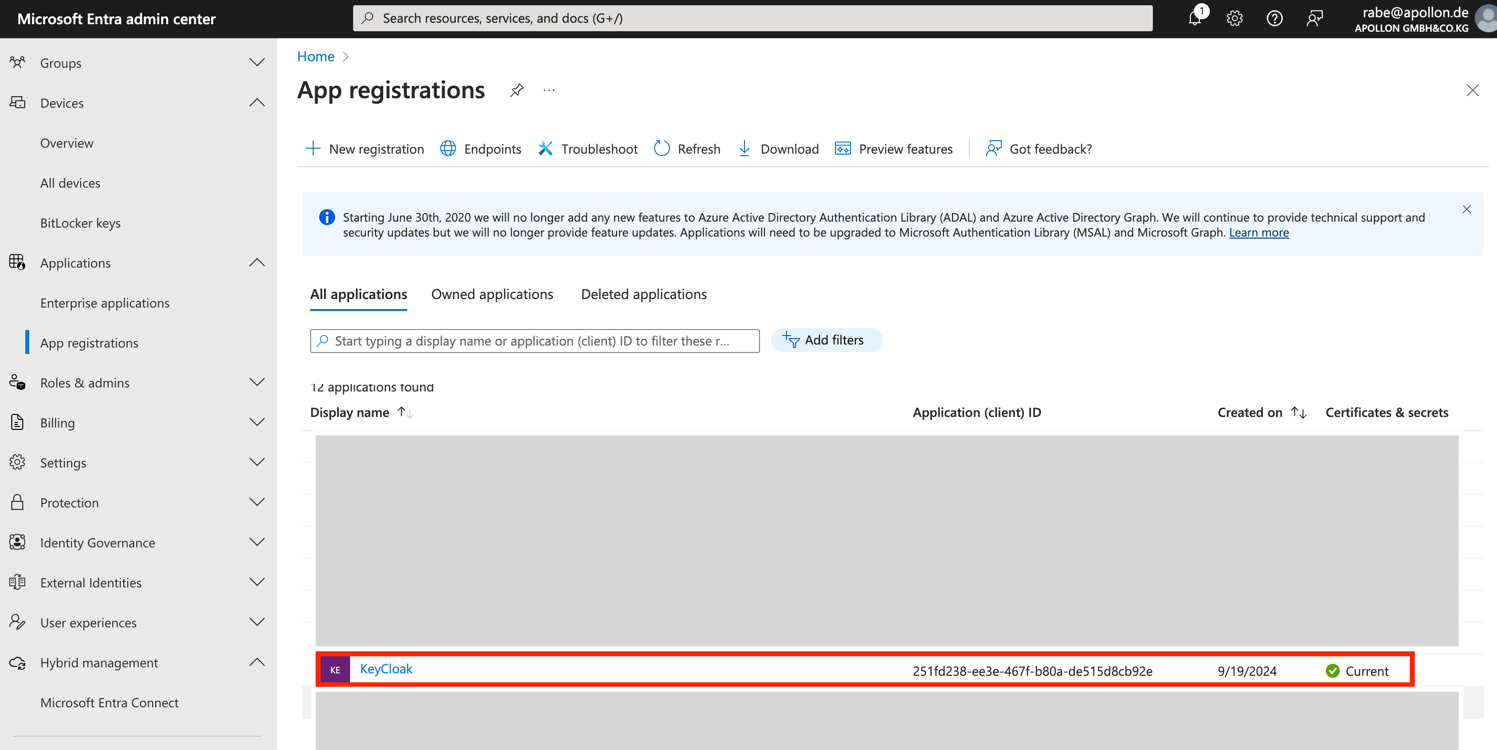Viewport: 1497px width, 750px height.
Task: Sort by Display name arrows
Action: click(405, 412)
